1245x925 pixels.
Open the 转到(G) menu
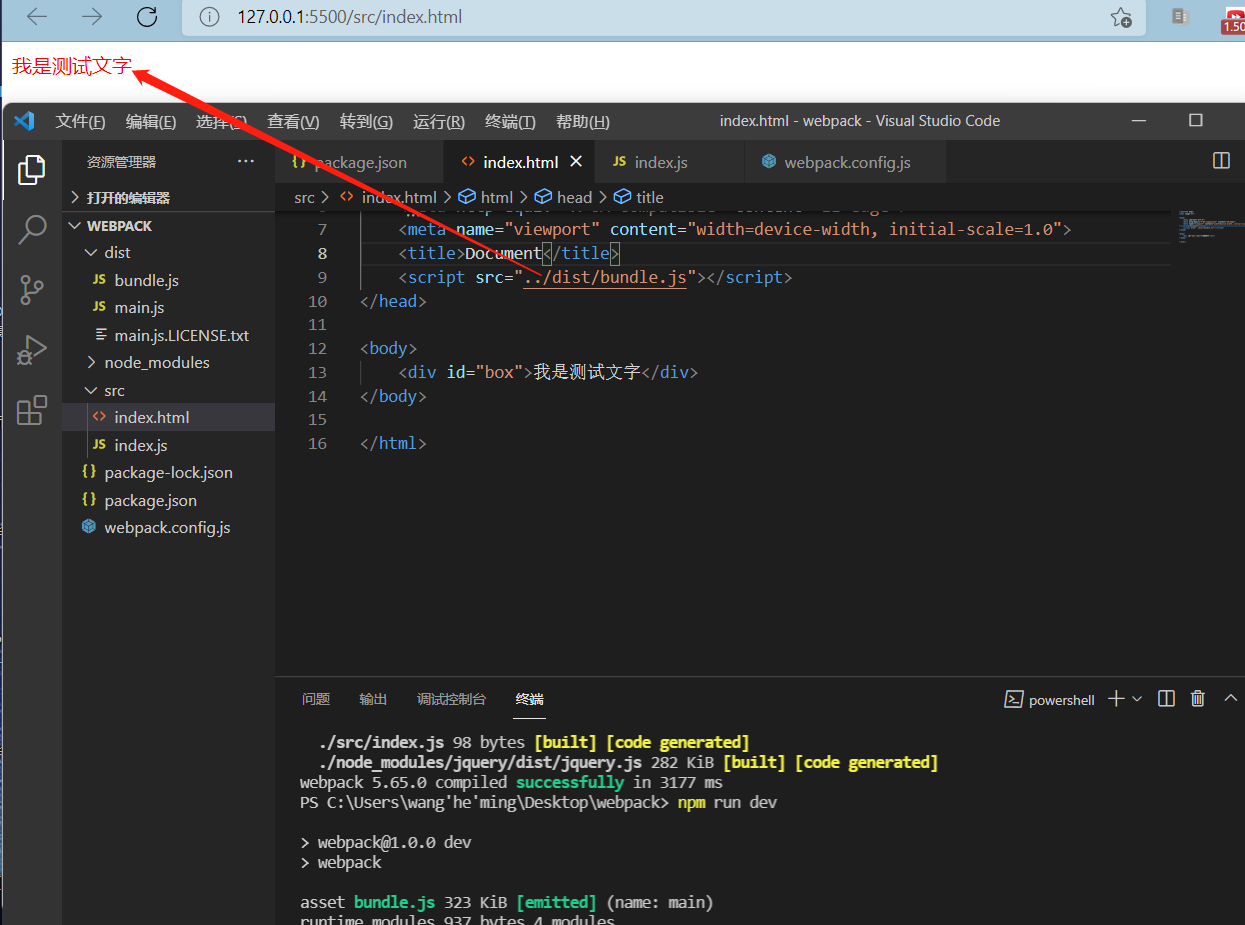(366, 121)
